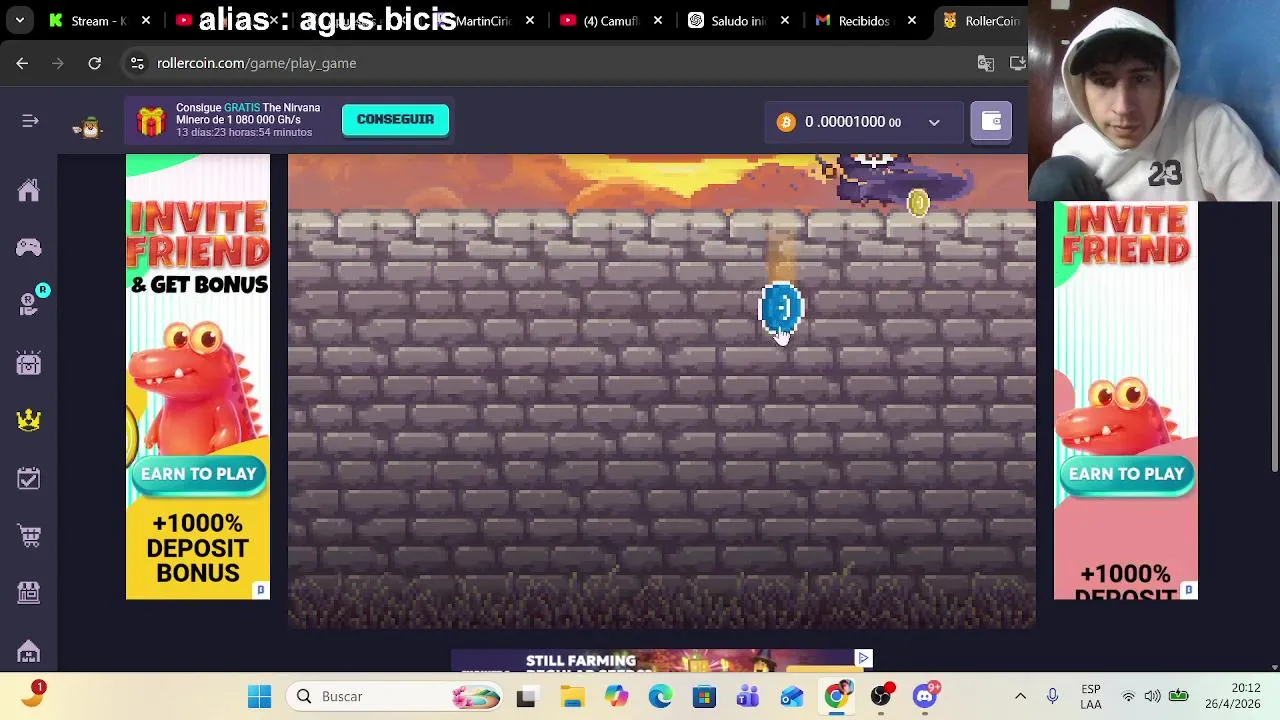Expand the bitcoin balance dropdown
This screenshot has width=1280, height=720.
click(x=934, y=122)
